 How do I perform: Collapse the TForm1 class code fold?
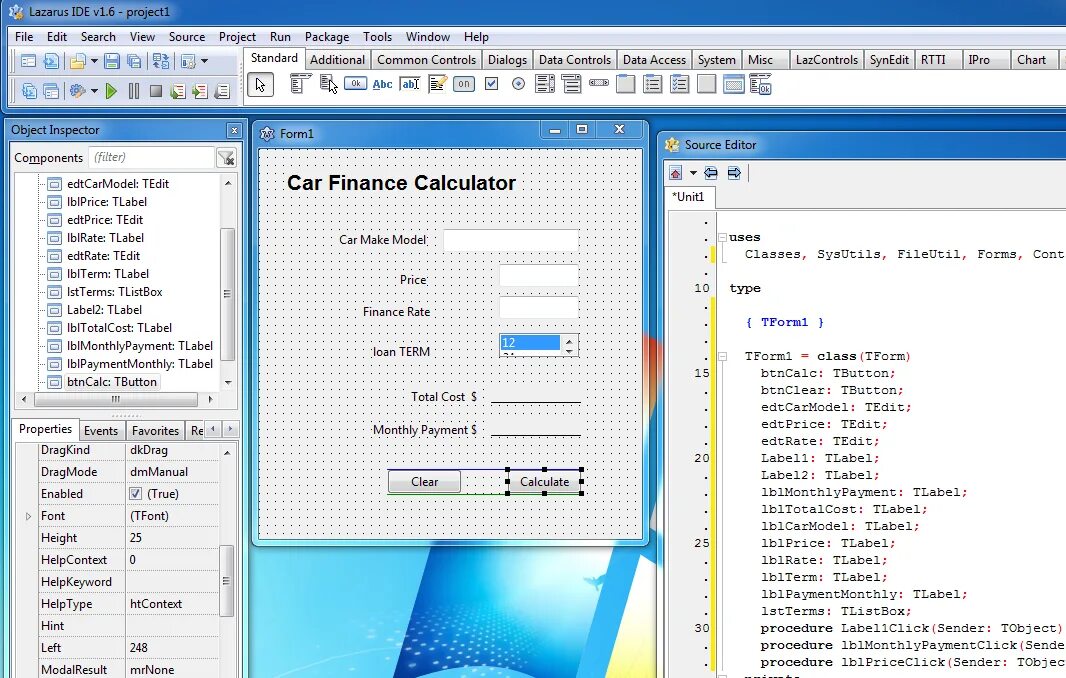723,356
